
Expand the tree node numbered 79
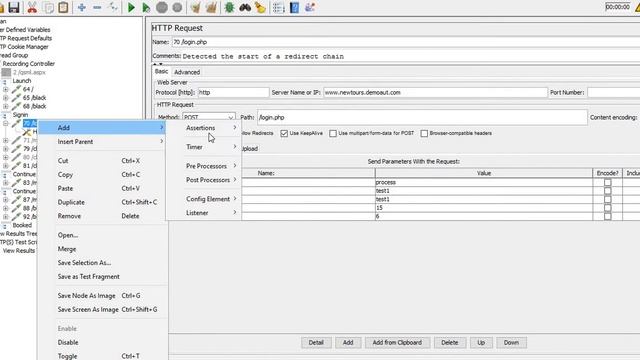point(5,149)
